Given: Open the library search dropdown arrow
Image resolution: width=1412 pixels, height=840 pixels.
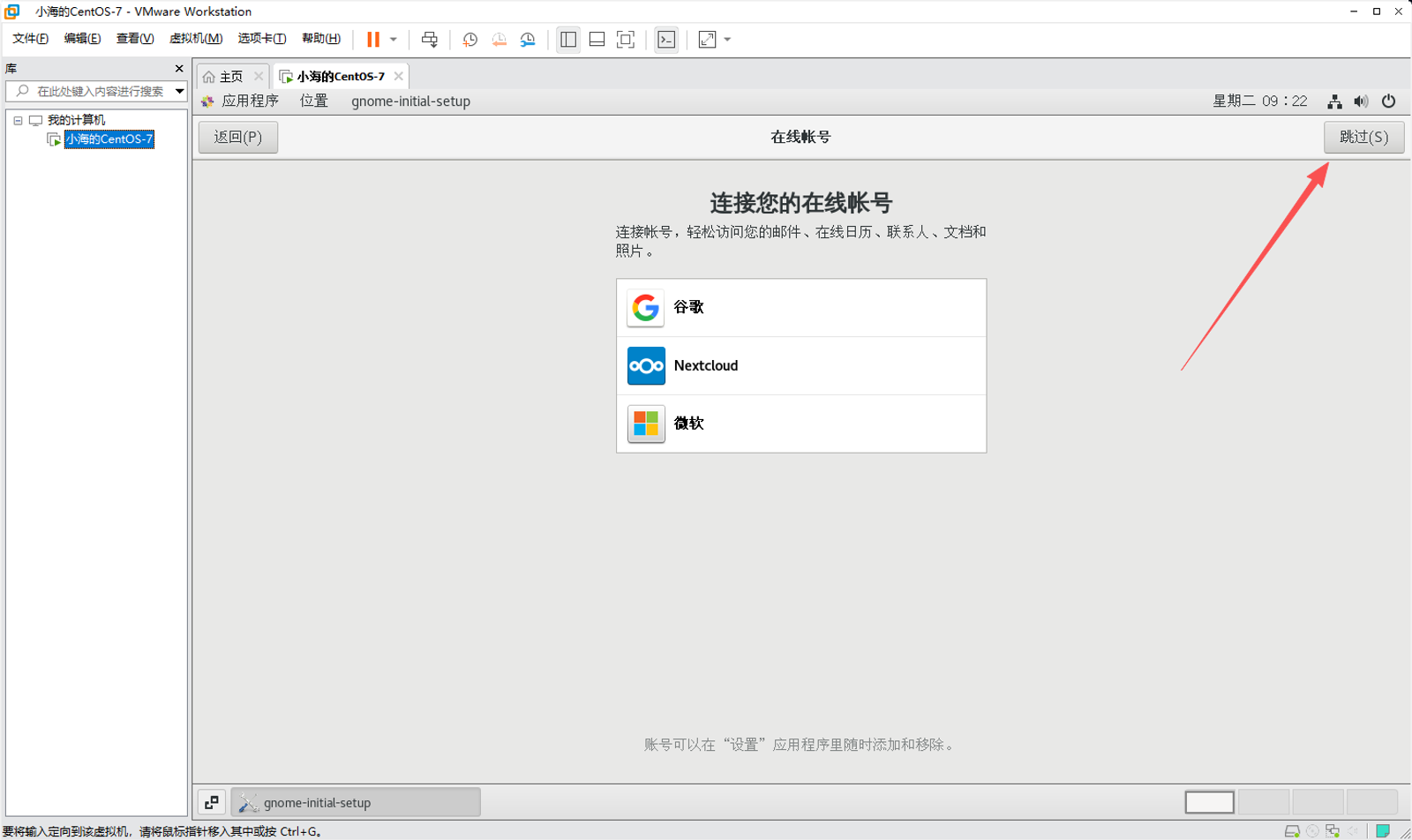Looking at the screenshot, I should coord(180,92).
